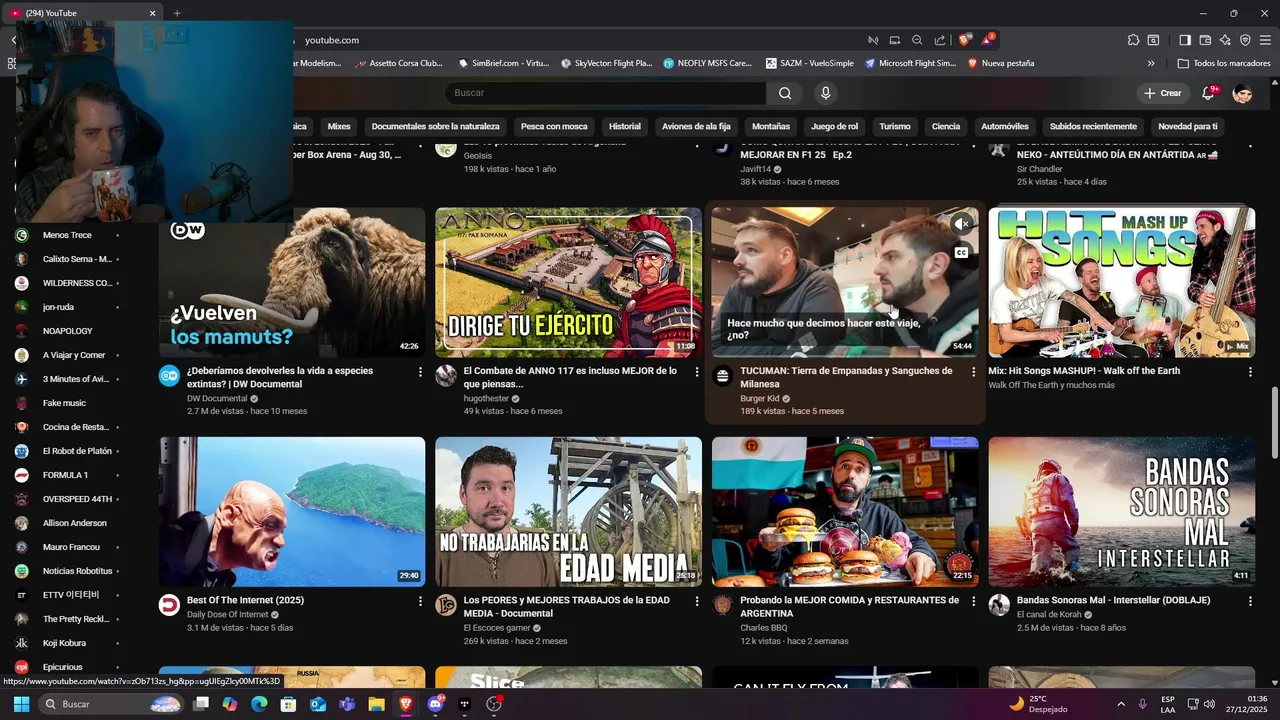This screenshot has width=1280, height=720.
Task: Select the Juego de rol chip
Action: click(x=834, y=127)
